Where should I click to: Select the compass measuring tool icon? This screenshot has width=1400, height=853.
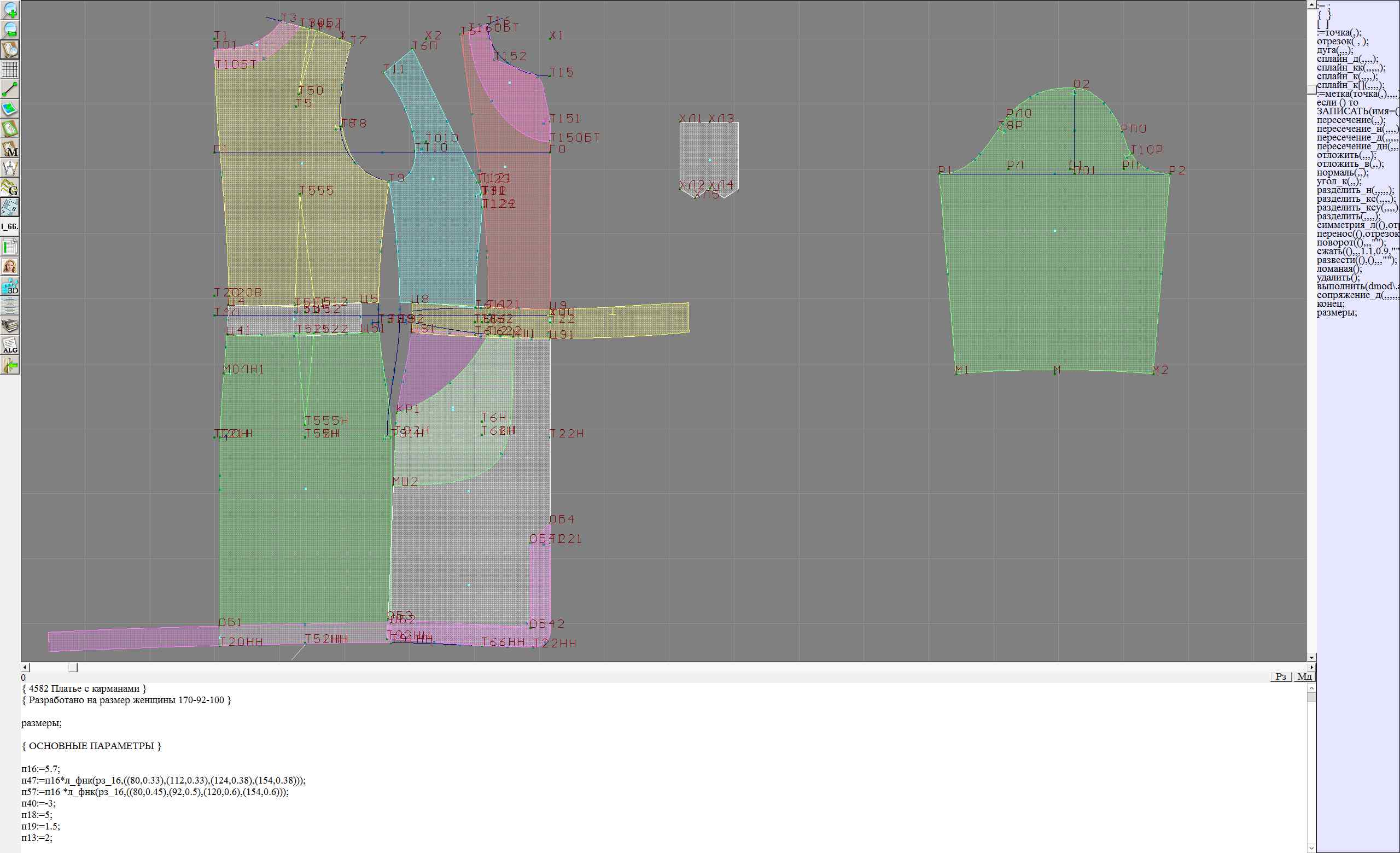pyautogui.click(x=10, y=168)
